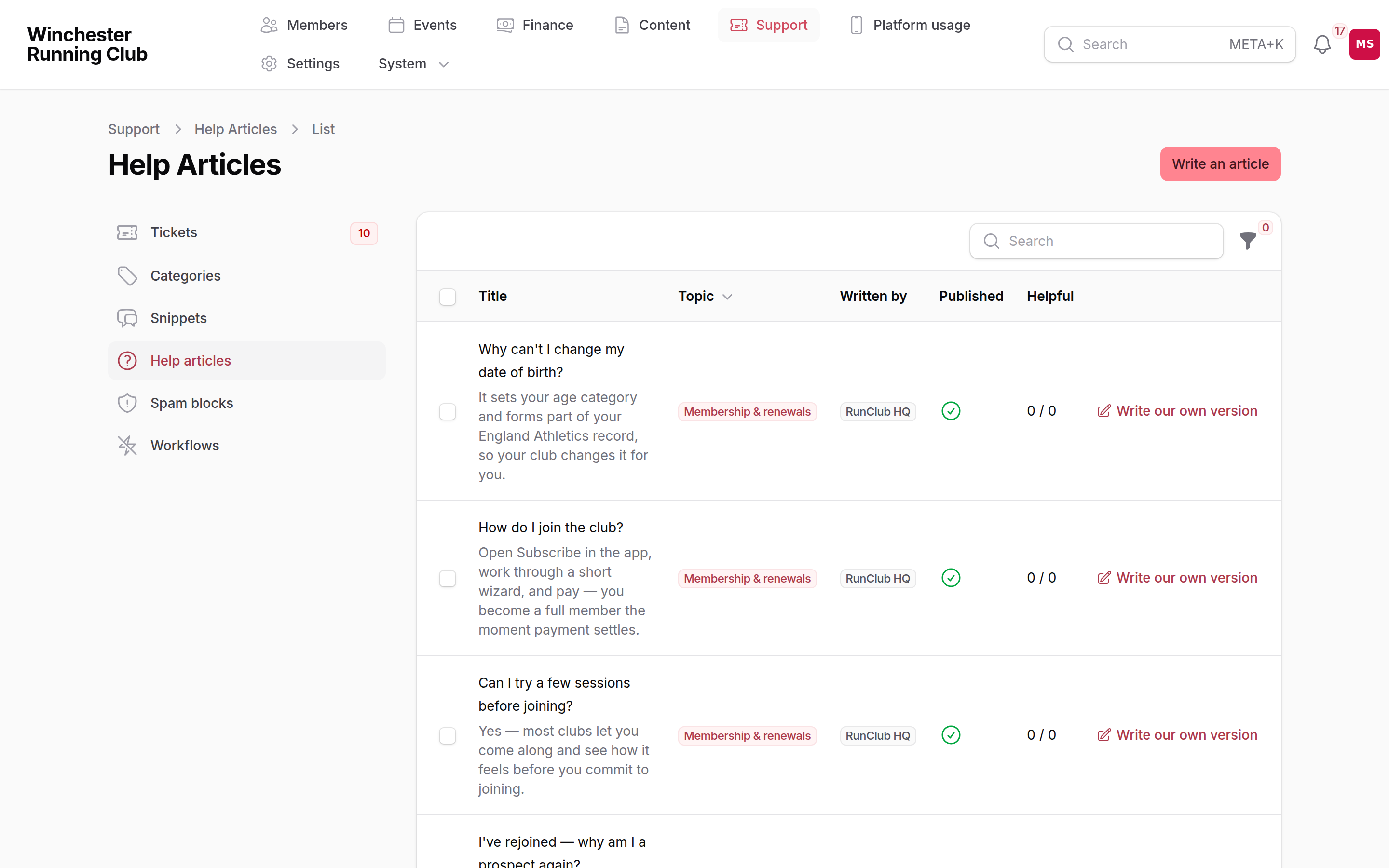Click the Winchester Running Club logo
The image size is (1389, 868).
point(87,44)
